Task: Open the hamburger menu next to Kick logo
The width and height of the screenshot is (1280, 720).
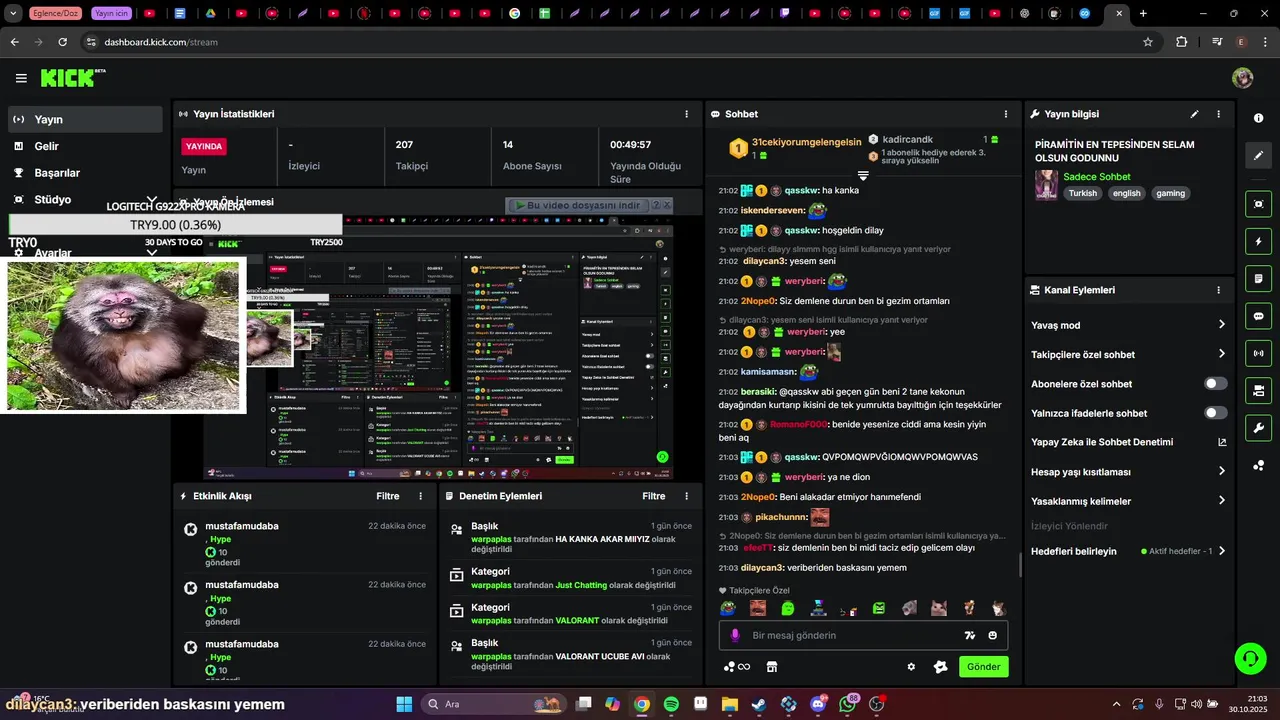Action: pyautogui.click(x=21, y=78)
